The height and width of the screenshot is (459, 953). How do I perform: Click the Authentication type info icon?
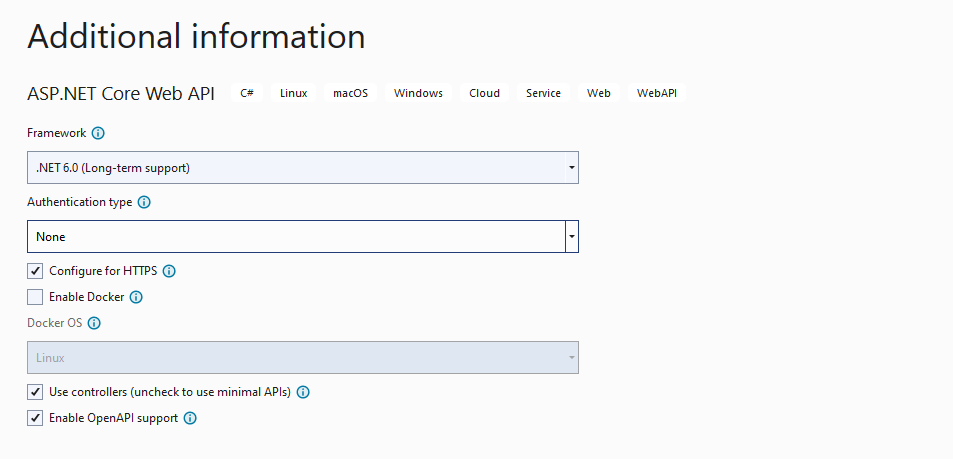(144, 202)
